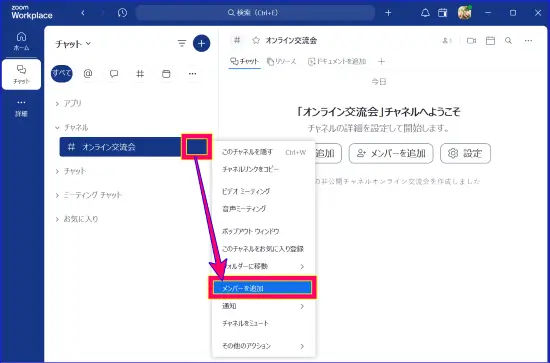Start video call from header camera icon
The height and width of the screenshot is (363, 550).
471,41
